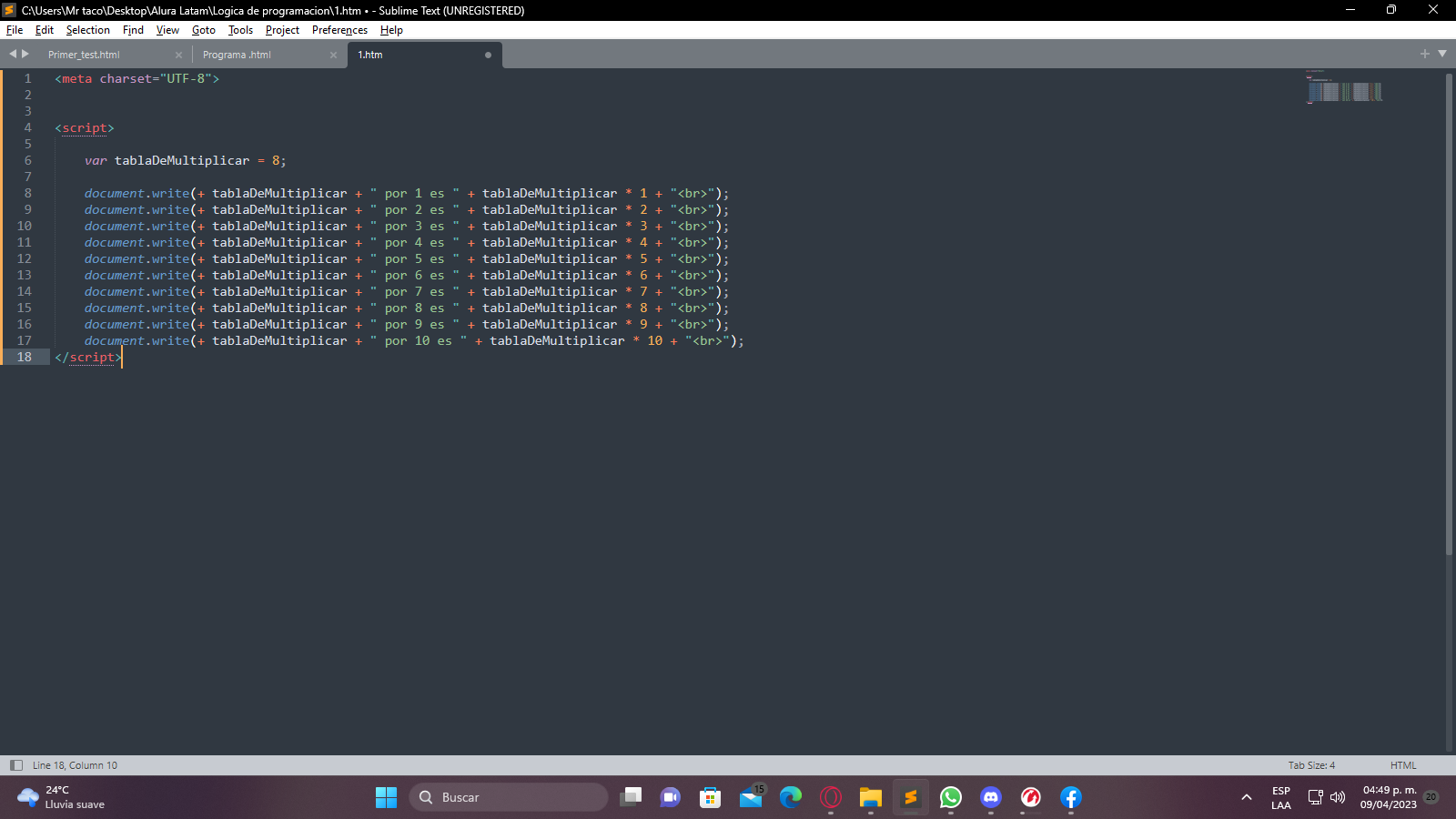Open notification center badge
The height and width of the screenshot is (819, 1456).
[1431, 797]
